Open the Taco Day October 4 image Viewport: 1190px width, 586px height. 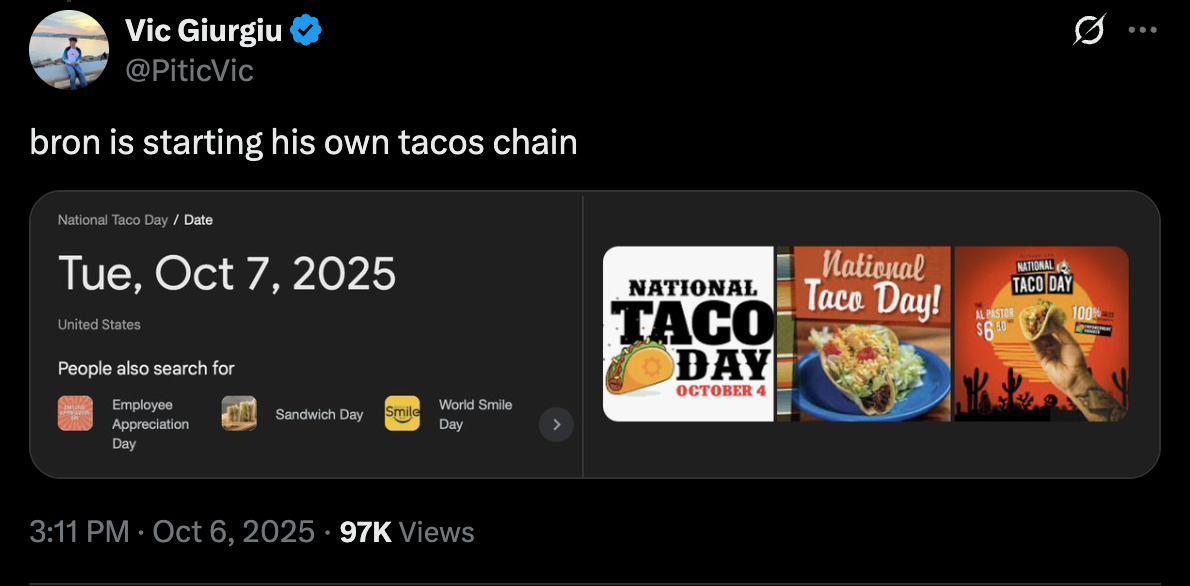[x=688, y=333]
